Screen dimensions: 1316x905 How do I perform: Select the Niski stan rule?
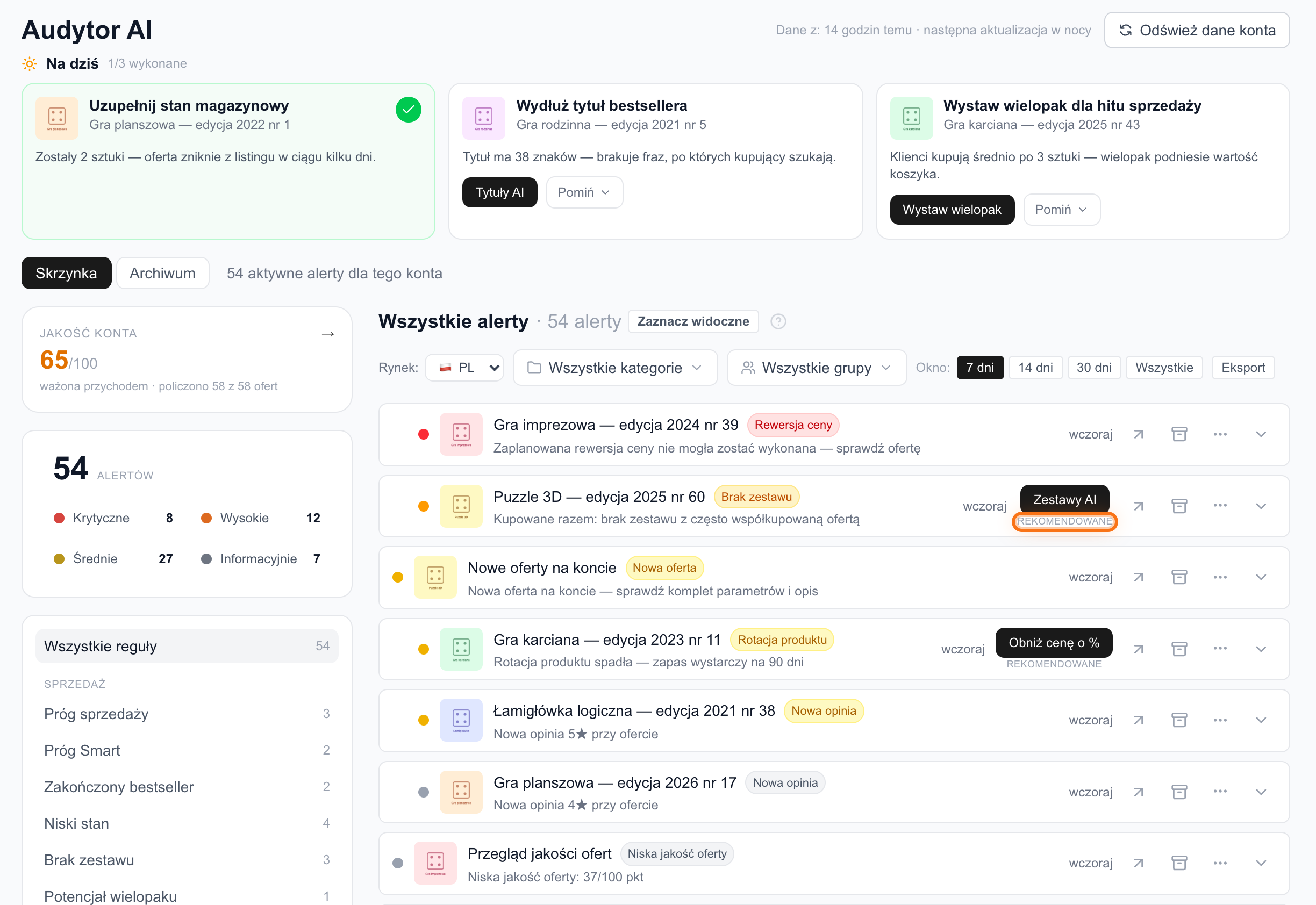187,823
